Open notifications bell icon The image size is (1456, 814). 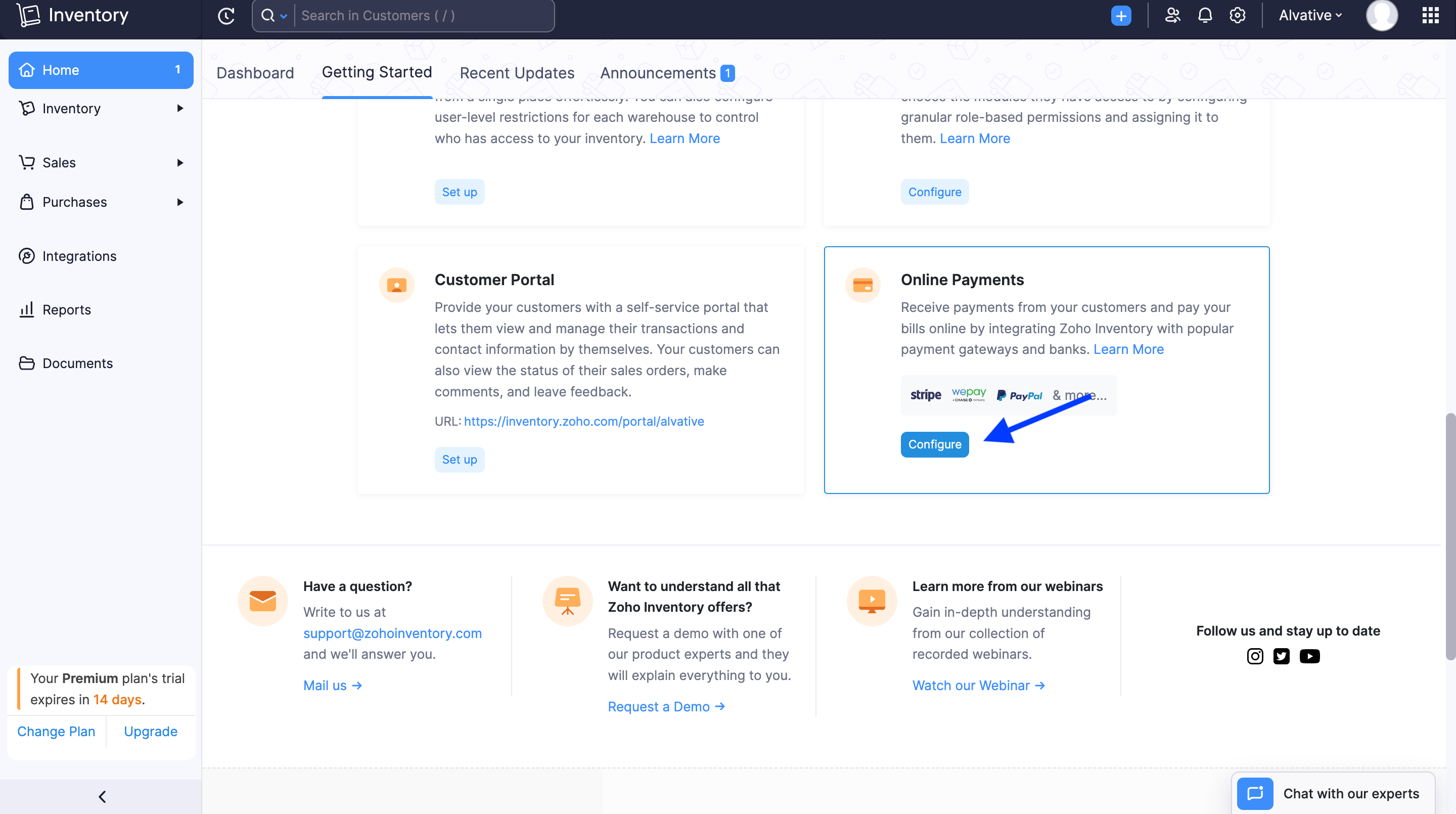click(x=1205, y=15)
